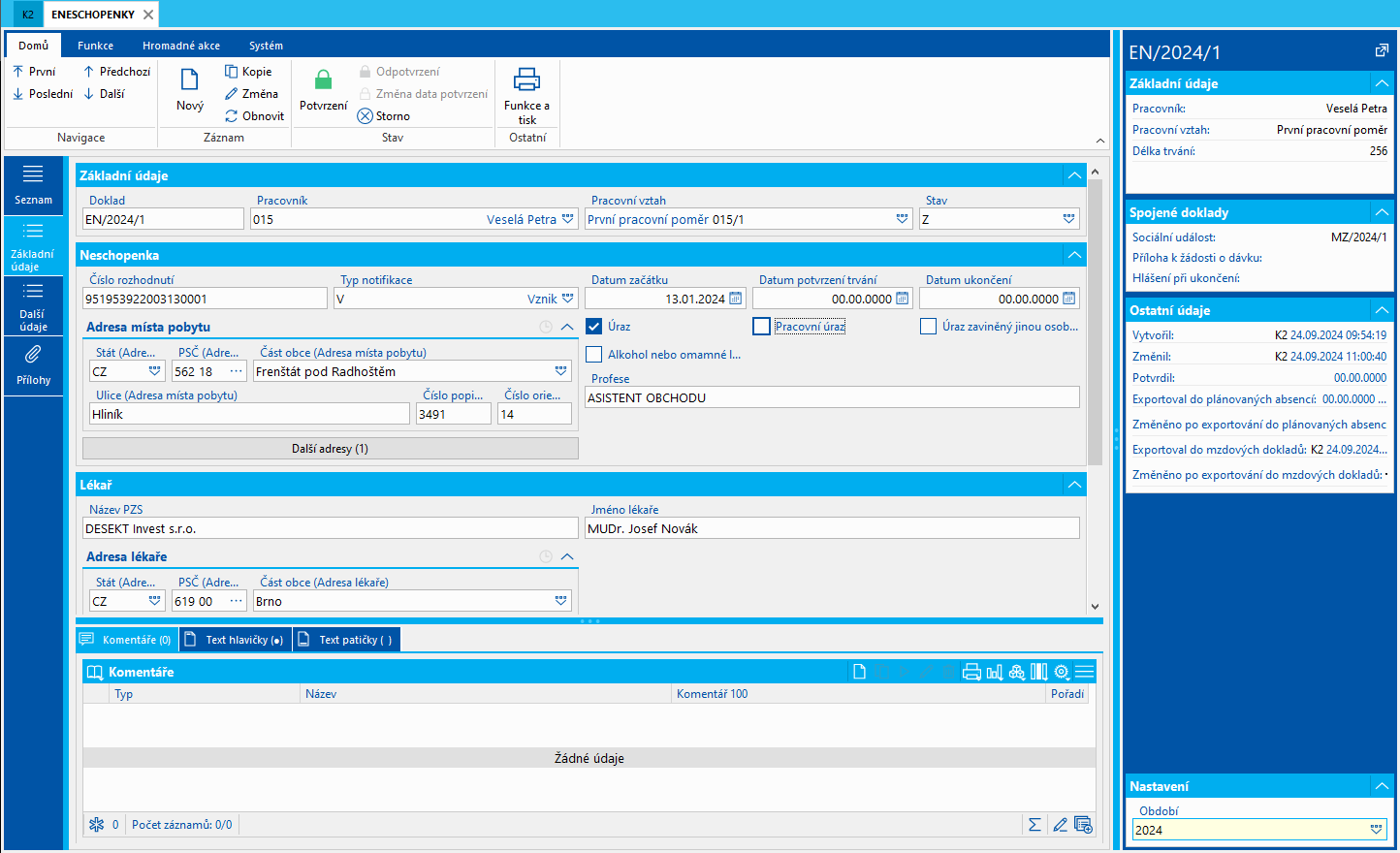Open the Seznam list view in sidebar
Screen dimensions: 1400x853
pyautogui.click(x=33, y=183)
